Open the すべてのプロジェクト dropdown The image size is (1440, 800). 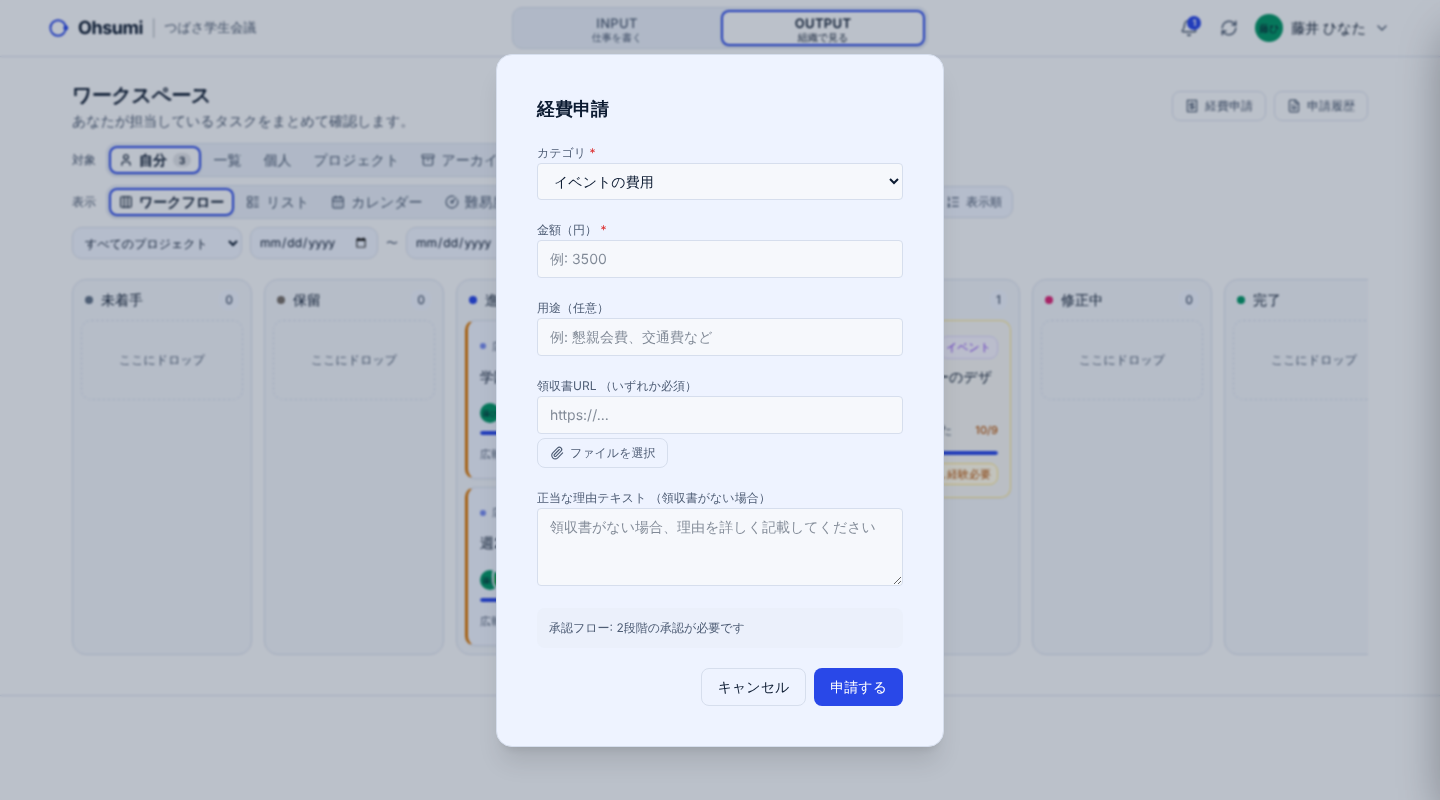click(x=157, y=243)
